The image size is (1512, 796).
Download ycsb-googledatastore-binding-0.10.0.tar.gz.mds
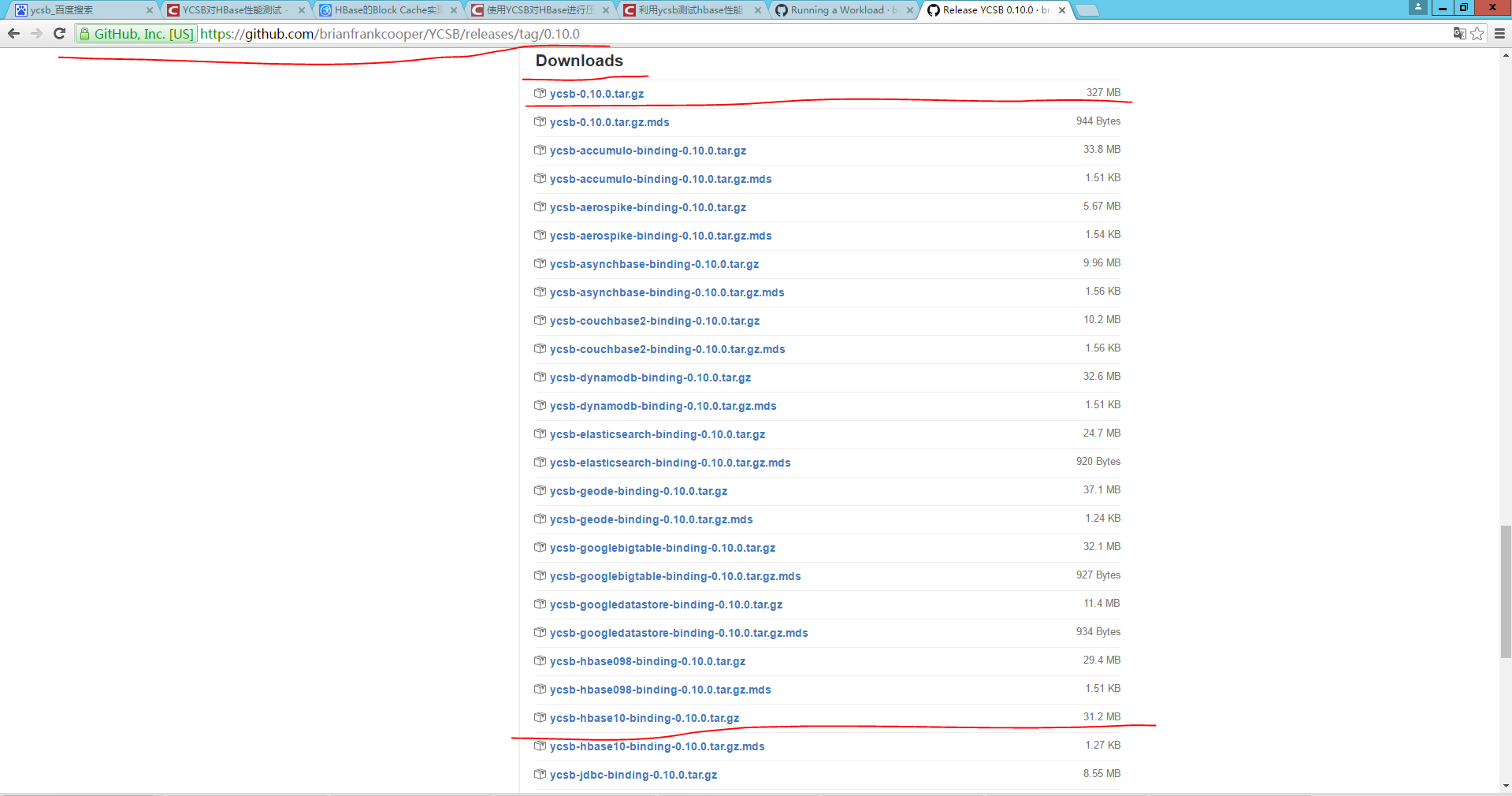[x=678, y=633]
